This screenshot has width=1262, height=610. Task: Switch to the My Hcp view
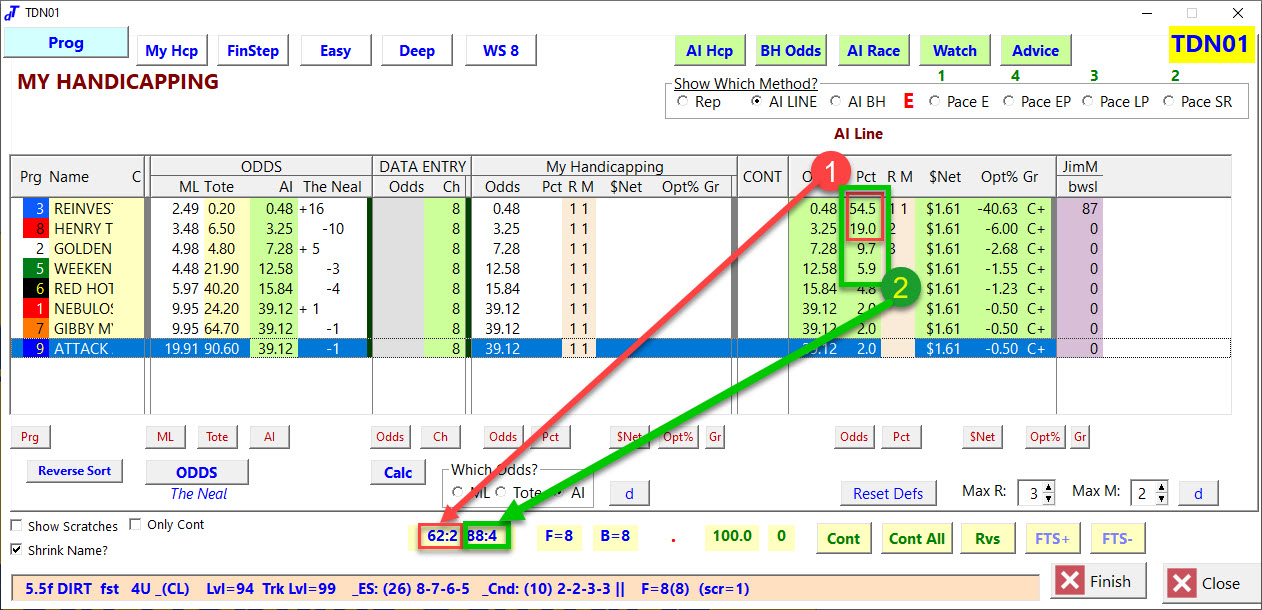[x=172, y=51]
